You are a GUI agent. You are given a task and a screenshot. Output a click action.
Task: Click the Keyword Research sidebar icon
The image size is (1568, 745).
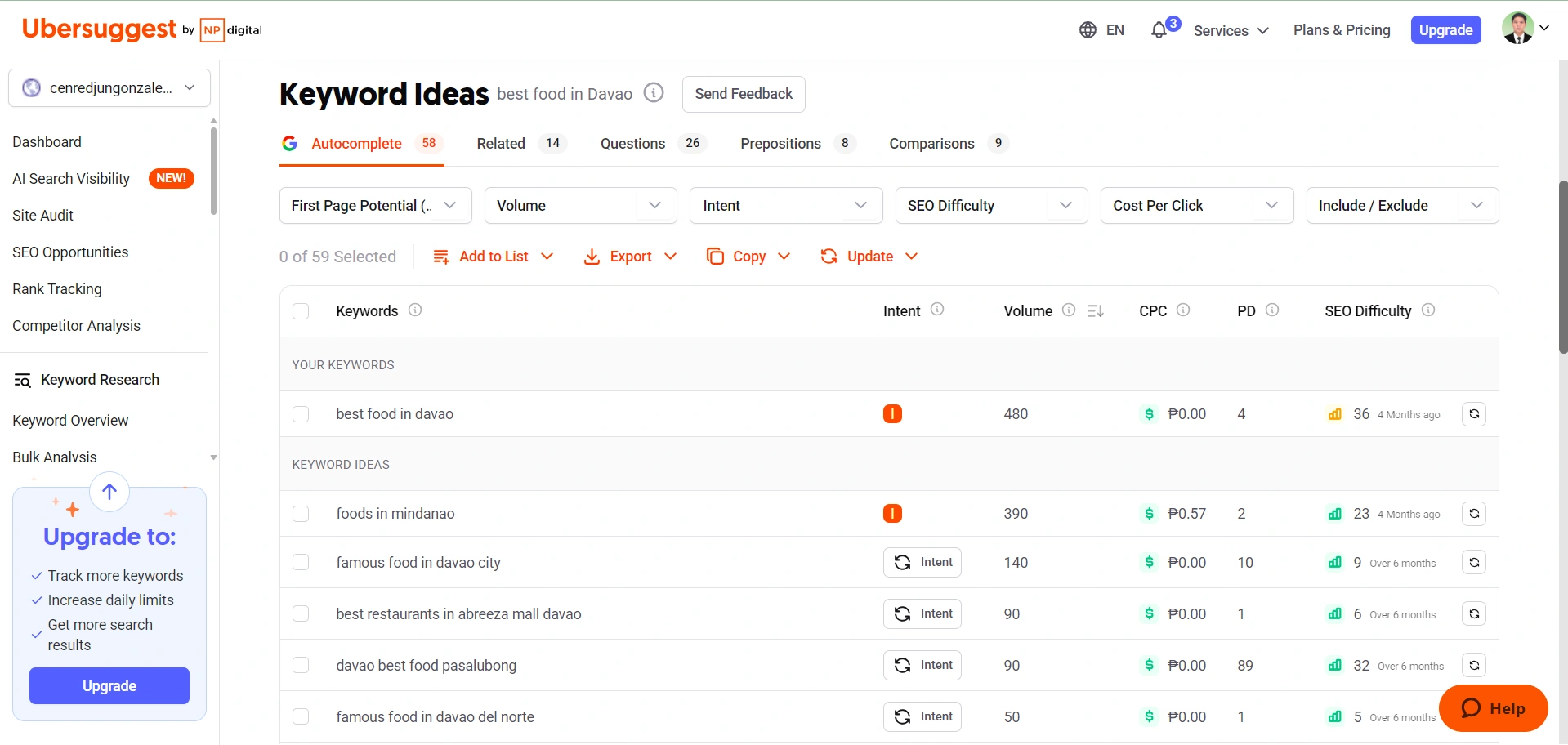point(22,379)
